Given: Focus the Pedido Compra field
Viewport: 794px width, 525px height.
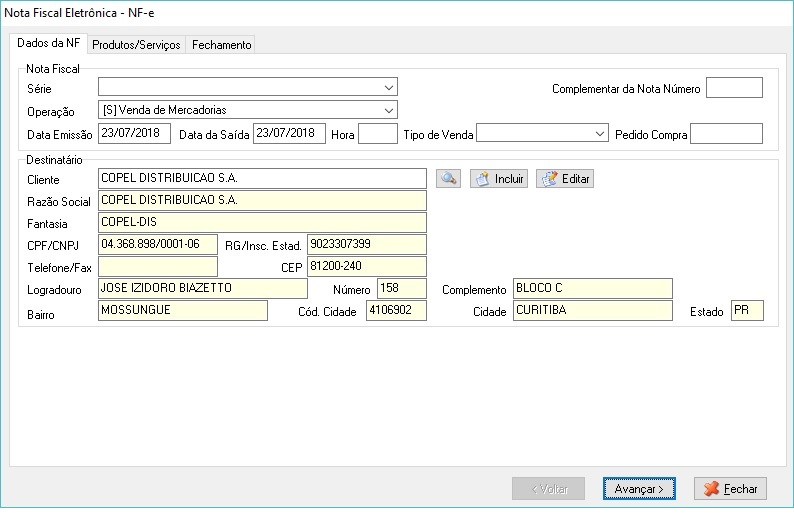Looking at the screenshot, I should (x=726, y=133).
